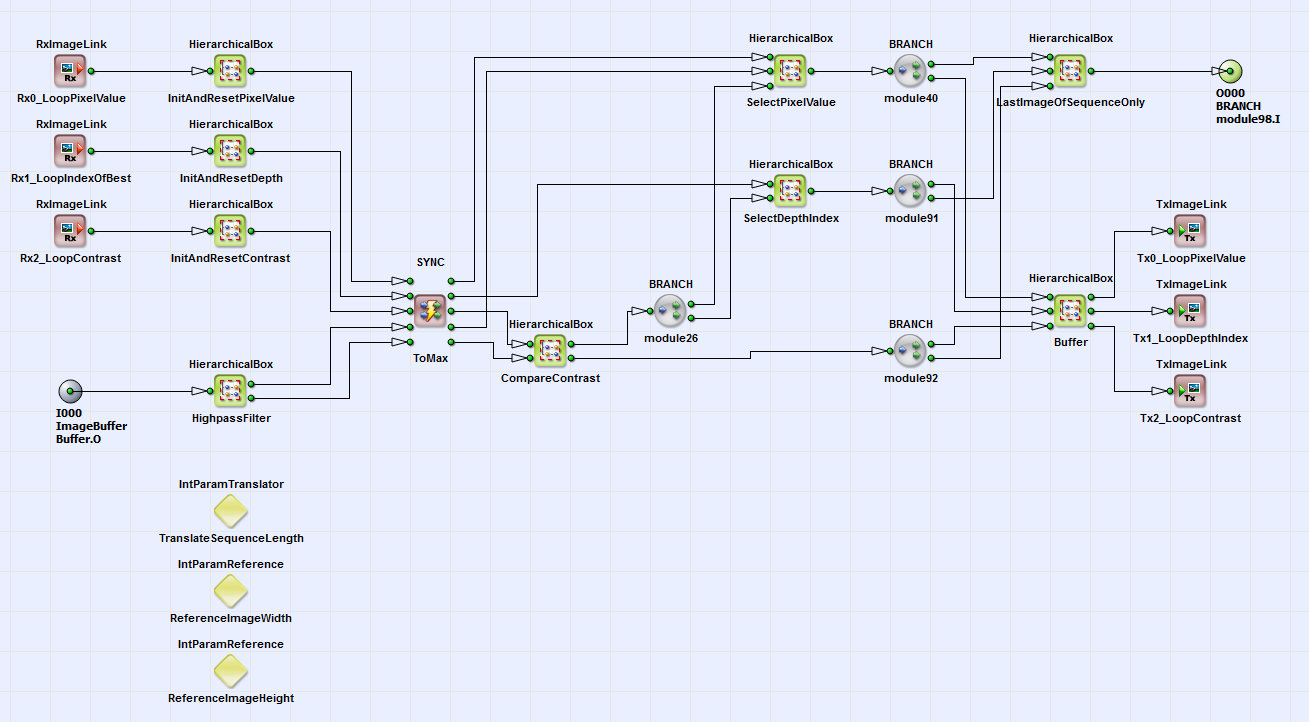Select the ReferenceImageHeight parameter diamond
The height and width of the screenshot is (722, 1309).
point(231,671)
